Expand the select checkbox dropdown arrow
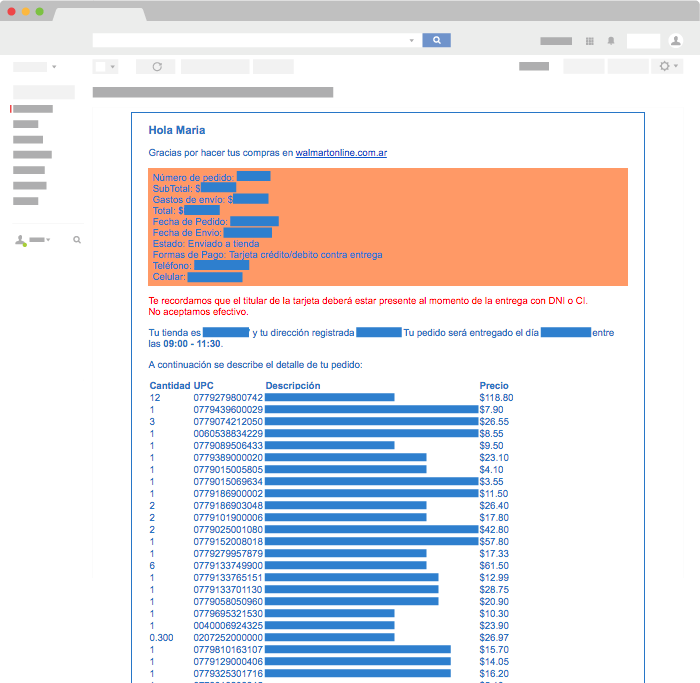The image size is (700, 683). pos(112,67)
